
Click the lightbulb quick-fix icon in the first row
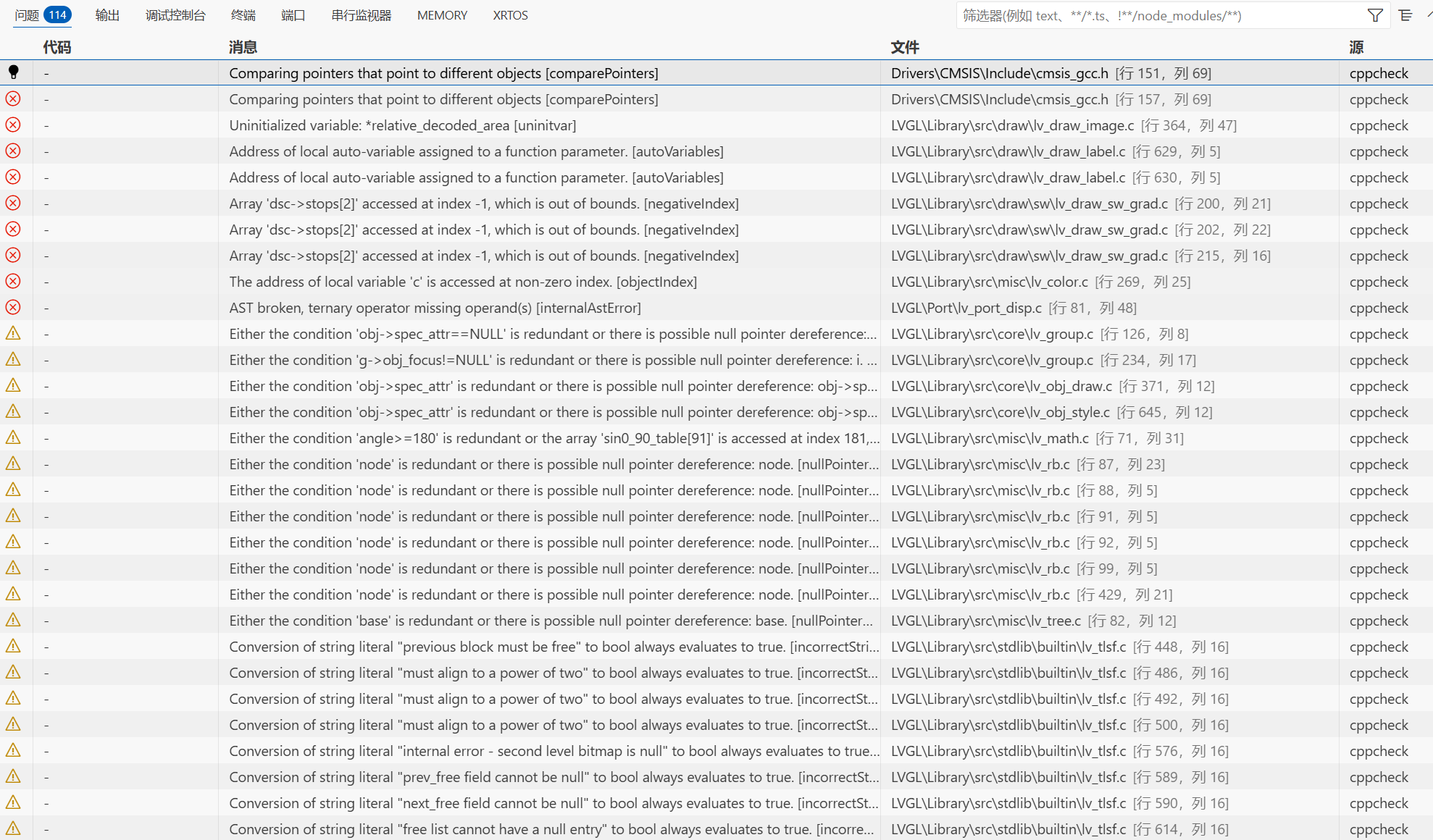point(13,72)
